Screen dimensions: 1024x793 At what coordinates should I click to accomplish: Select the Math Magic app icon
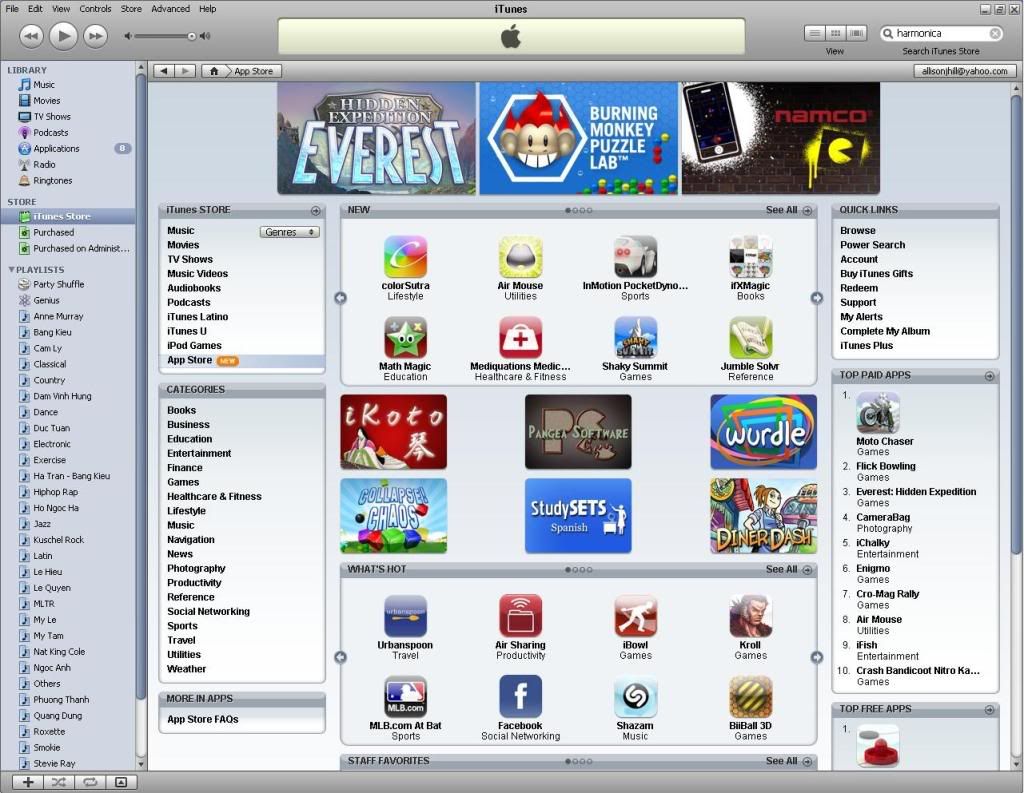tap(405, 338)
